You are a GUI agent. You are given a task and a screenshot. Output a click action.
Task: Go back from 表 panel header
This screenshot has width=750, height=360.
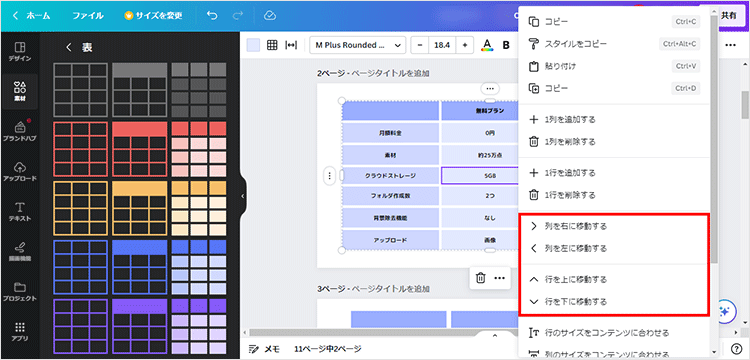coord(69,47)
